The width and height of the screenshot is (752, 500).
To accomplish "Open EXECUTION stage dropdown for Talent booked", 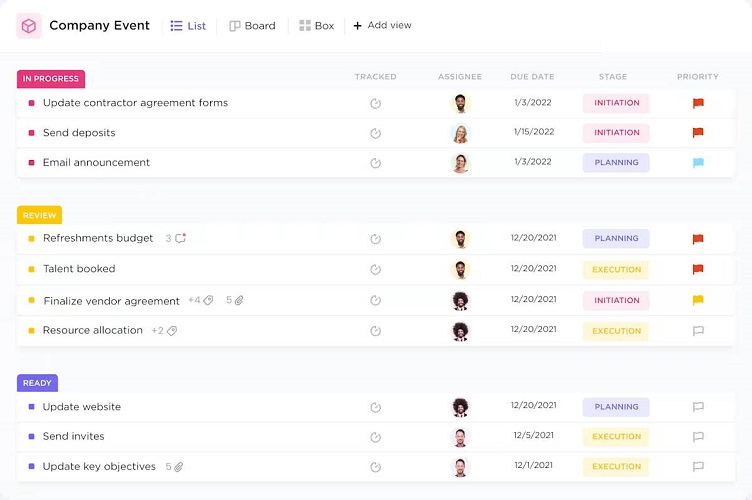I will (x=616, y=269).
